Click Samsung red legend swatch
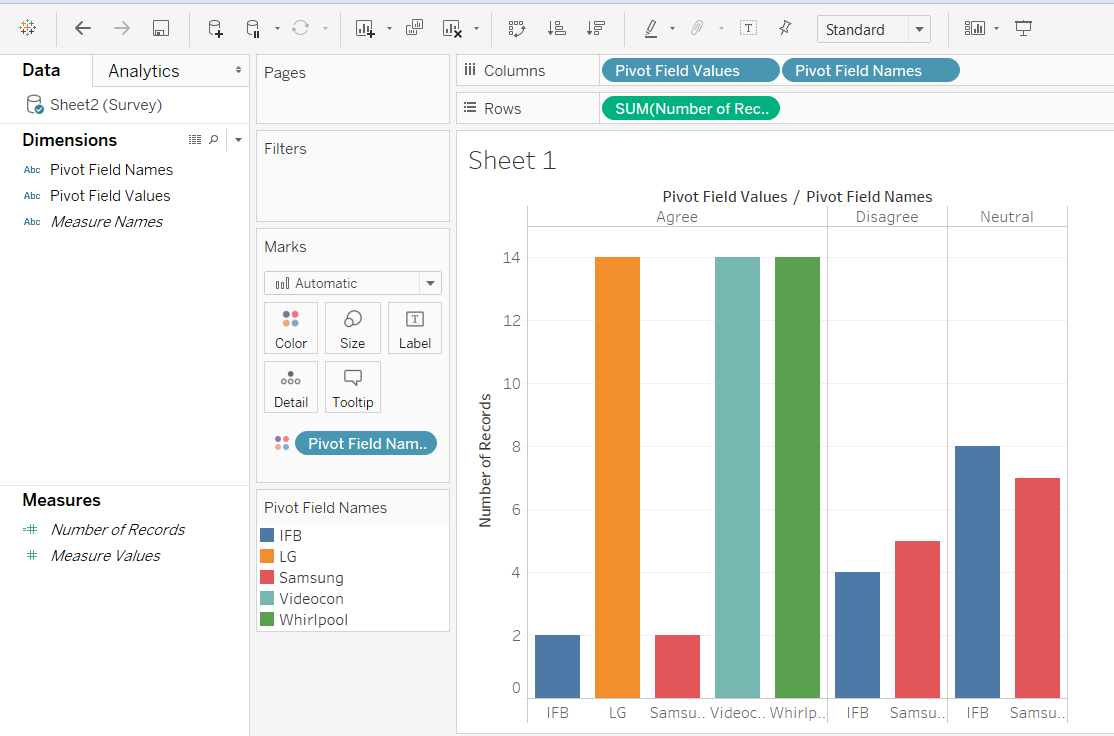The width and height of the screenshot is (1114, 736). point(267,577)
